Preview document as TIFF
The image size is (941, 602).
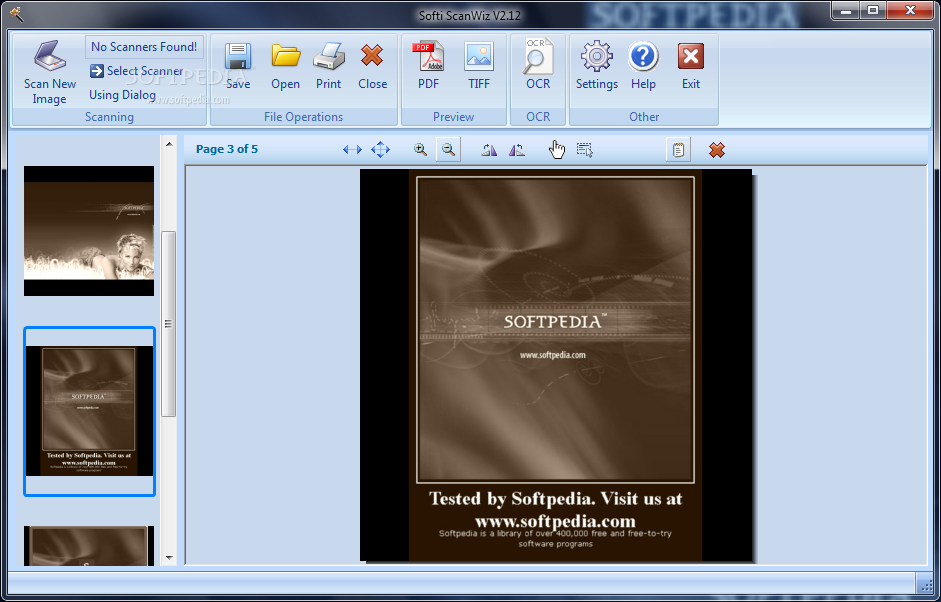[x=479, y=66]
